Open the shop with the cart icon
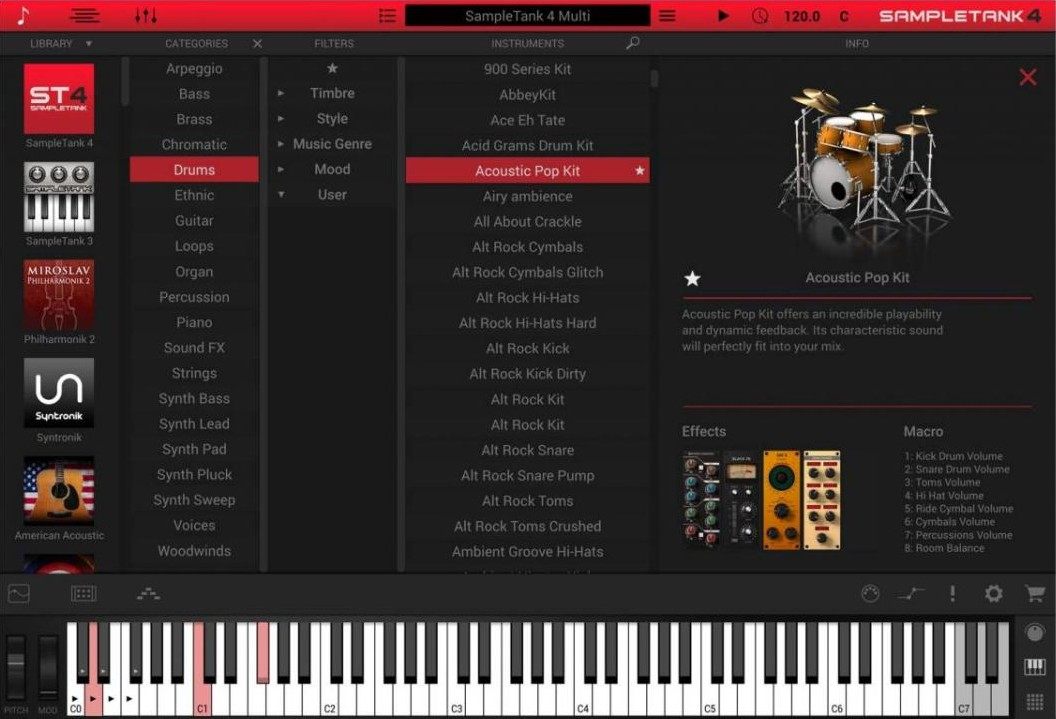The width and height of the screenshot is (1056, 719). click(x=1033, y=593)
